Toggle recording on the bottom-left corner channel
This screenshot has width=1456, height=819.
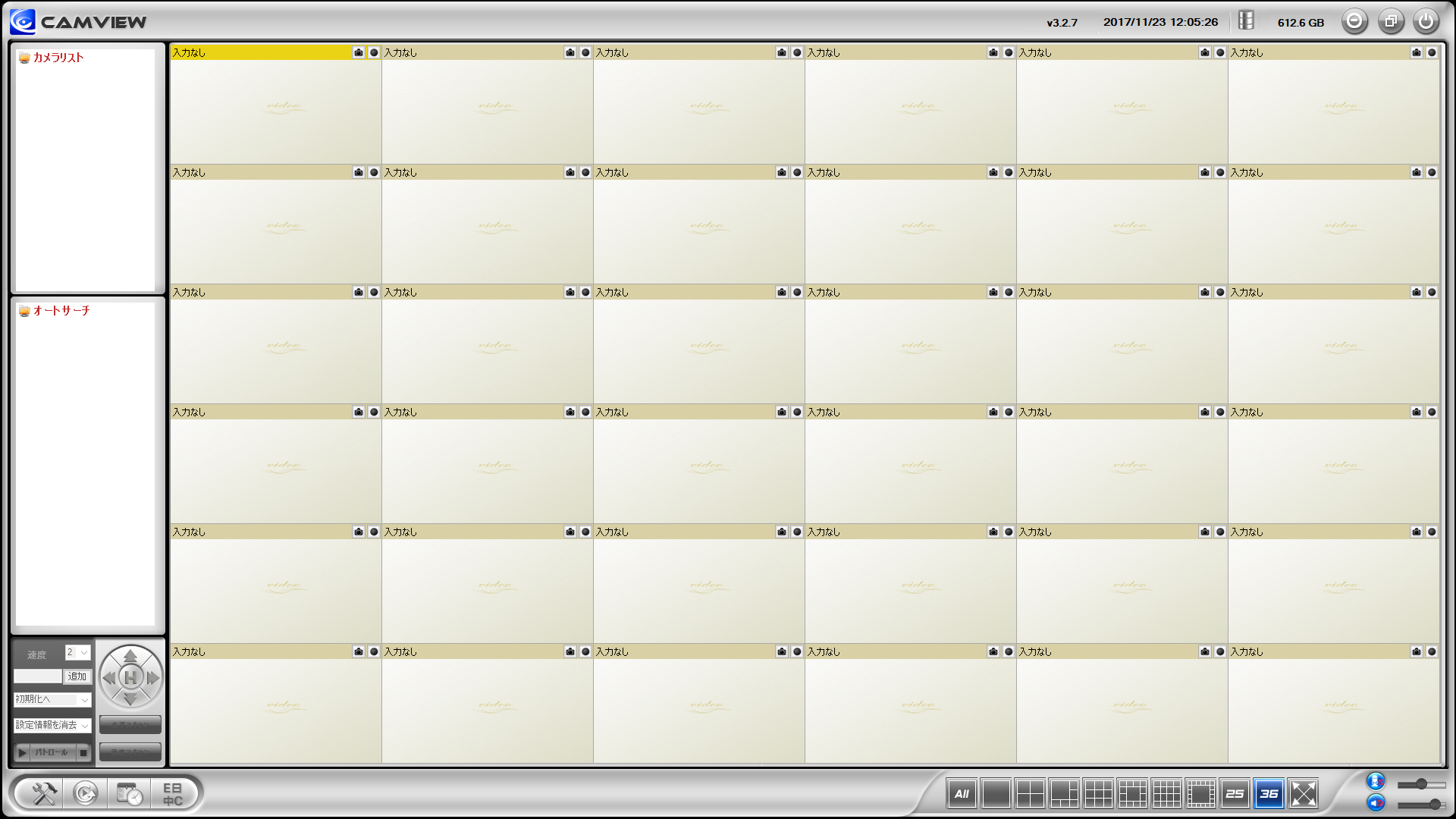(374, 651)
